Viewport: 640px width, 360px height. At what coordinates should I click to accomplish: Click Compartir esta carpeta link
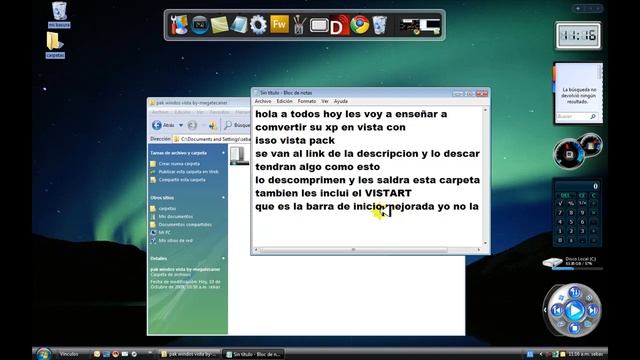[x=182, y=180]
